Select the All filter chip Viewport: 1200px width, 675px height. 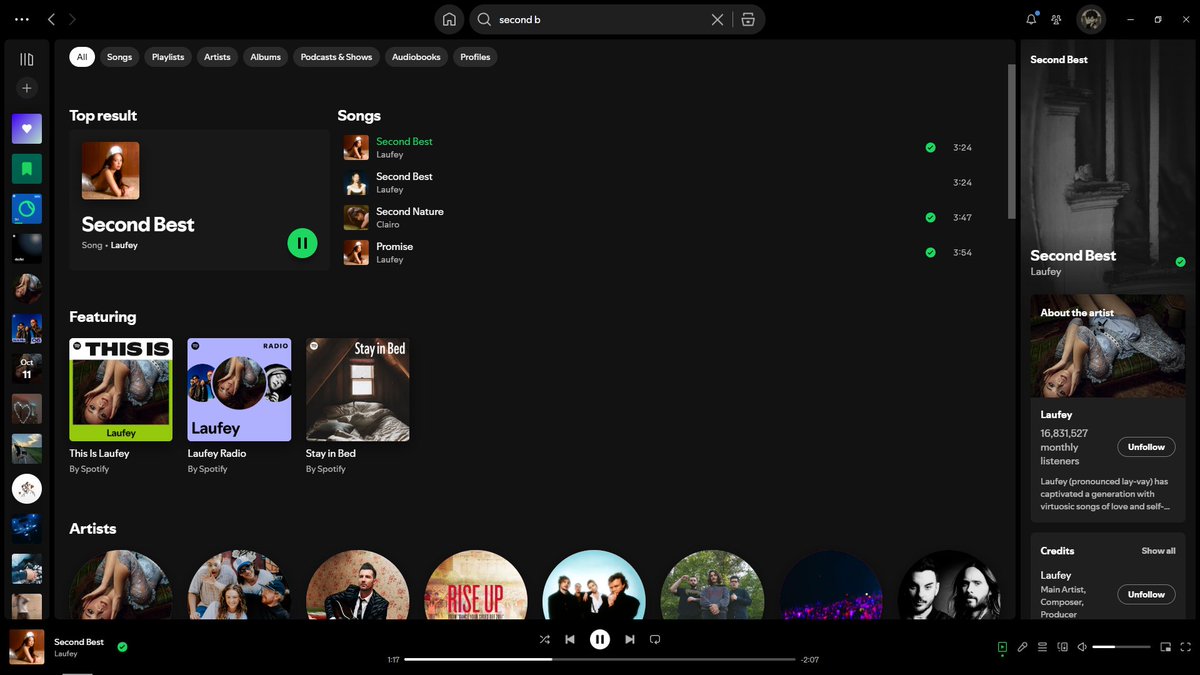point(82,57)
